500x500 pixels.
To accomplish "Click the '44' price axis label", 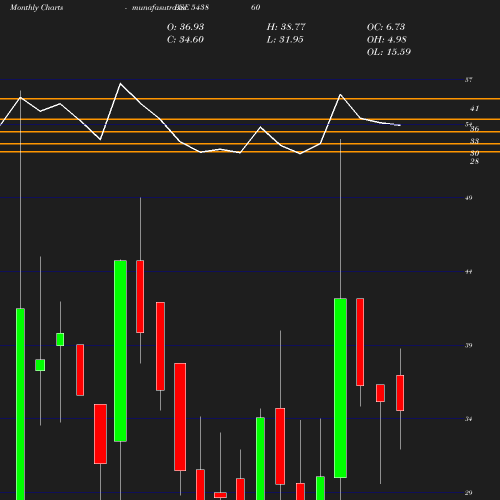I will click(x=469, y=272).
